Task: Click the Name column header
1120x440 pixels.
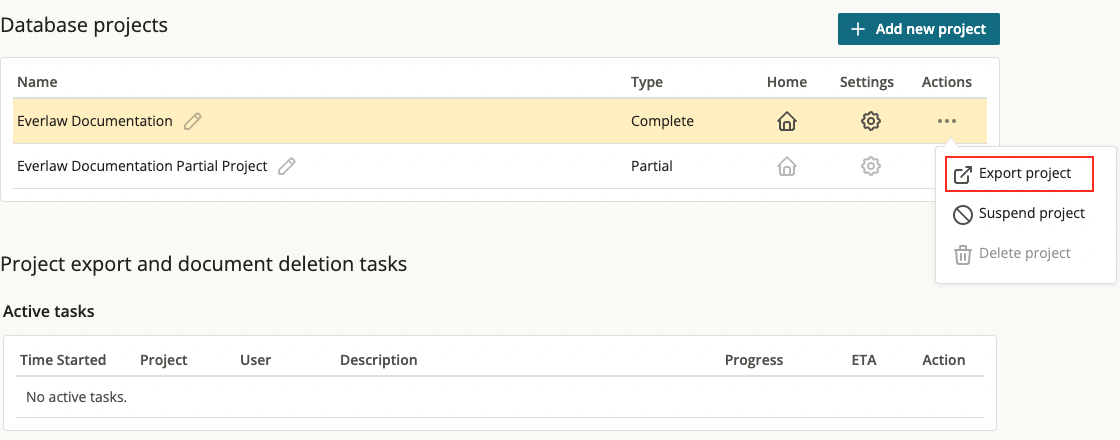Action: [x=37, y=82]
